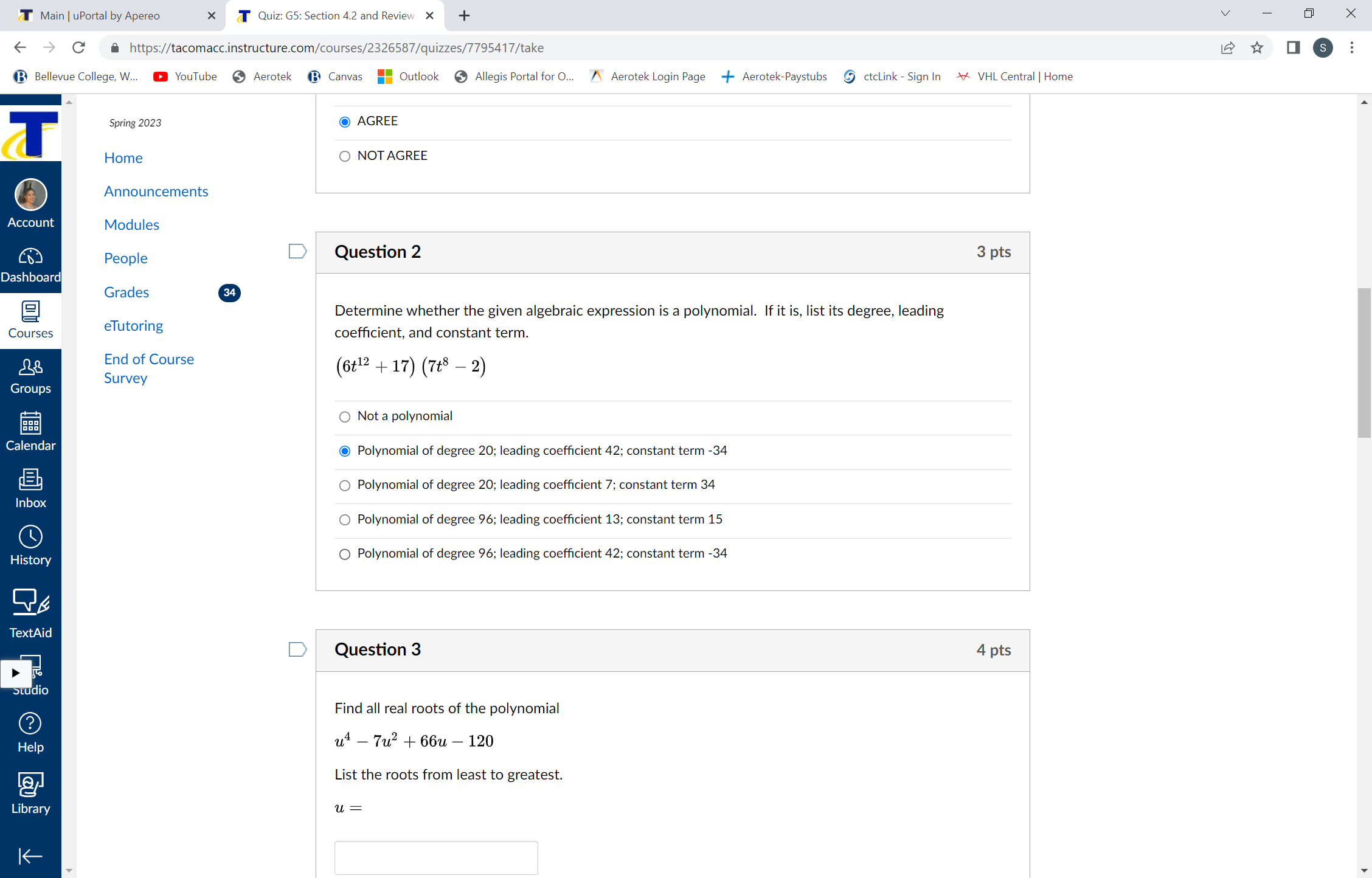Screen dimensions: 1372x878
Task: Open the eTutoring course link
Action: [133, 325]
